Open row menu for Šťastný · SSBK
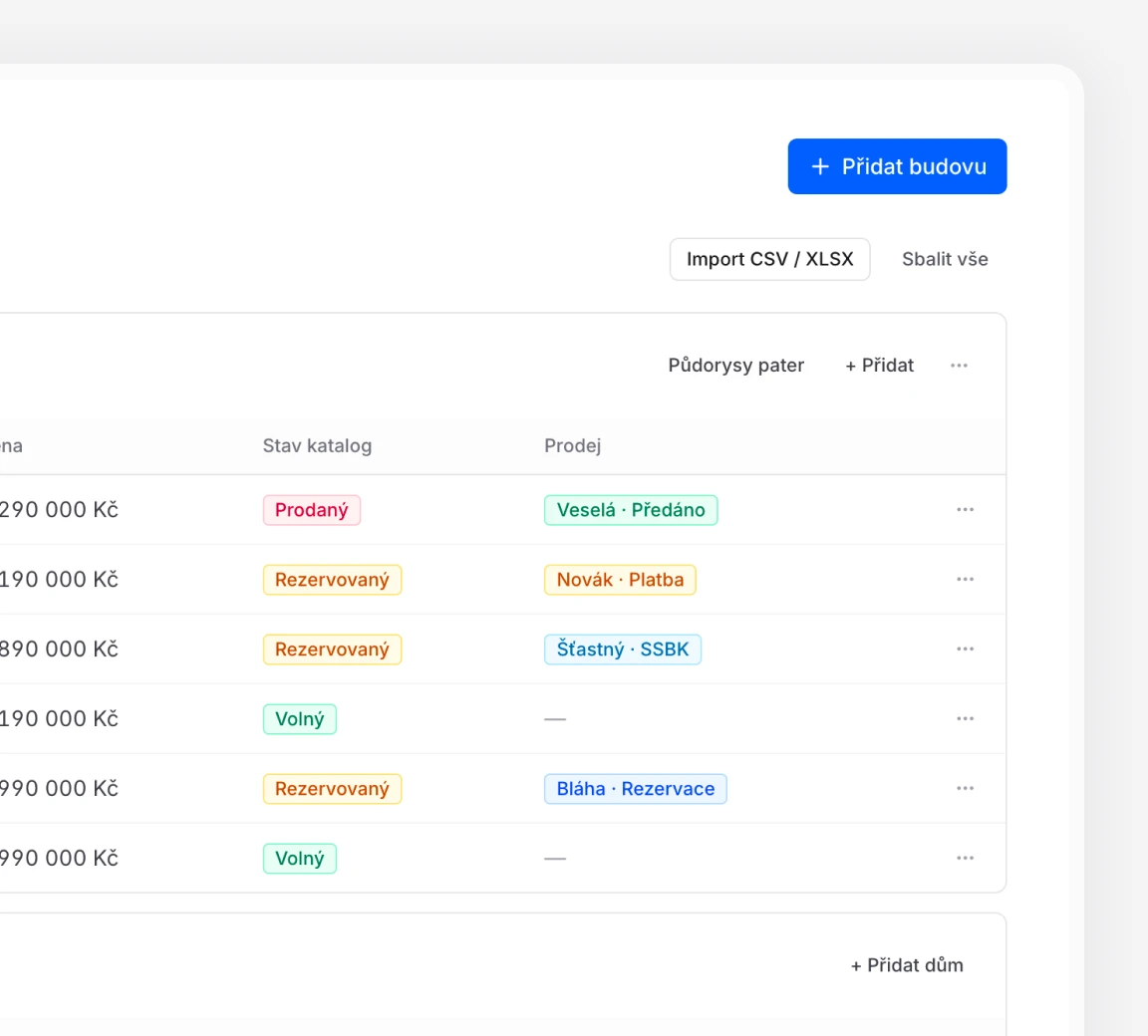Viewport: 1148px width, 1036px height. tap(965, 648)
